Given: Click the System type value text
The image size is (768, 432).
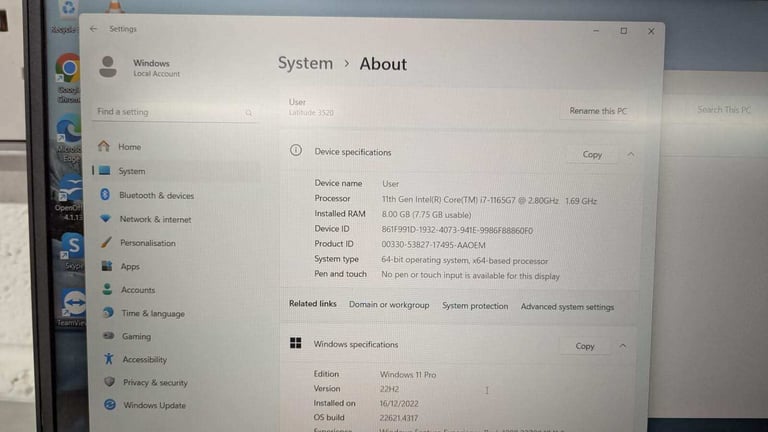Looking at the screenshot, I should 465,261.
